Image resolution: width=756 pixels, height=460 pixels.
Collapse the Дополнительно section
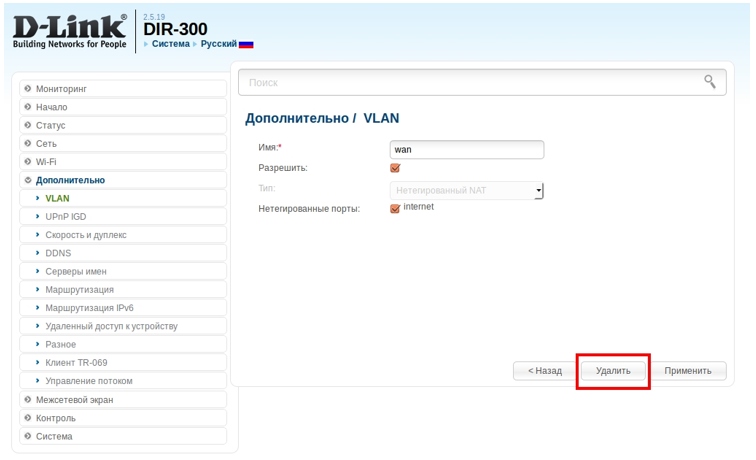point(69,180)
